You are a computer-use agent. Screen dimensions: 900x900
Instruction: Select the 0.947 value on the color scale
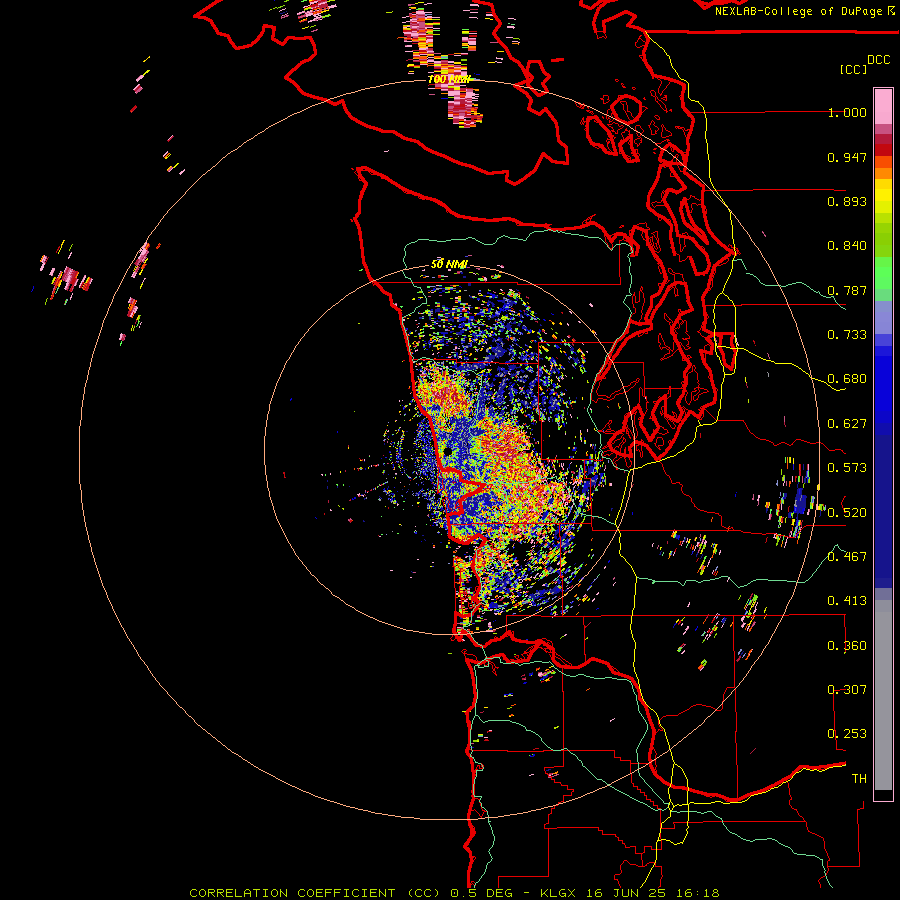tap(847, 157)
